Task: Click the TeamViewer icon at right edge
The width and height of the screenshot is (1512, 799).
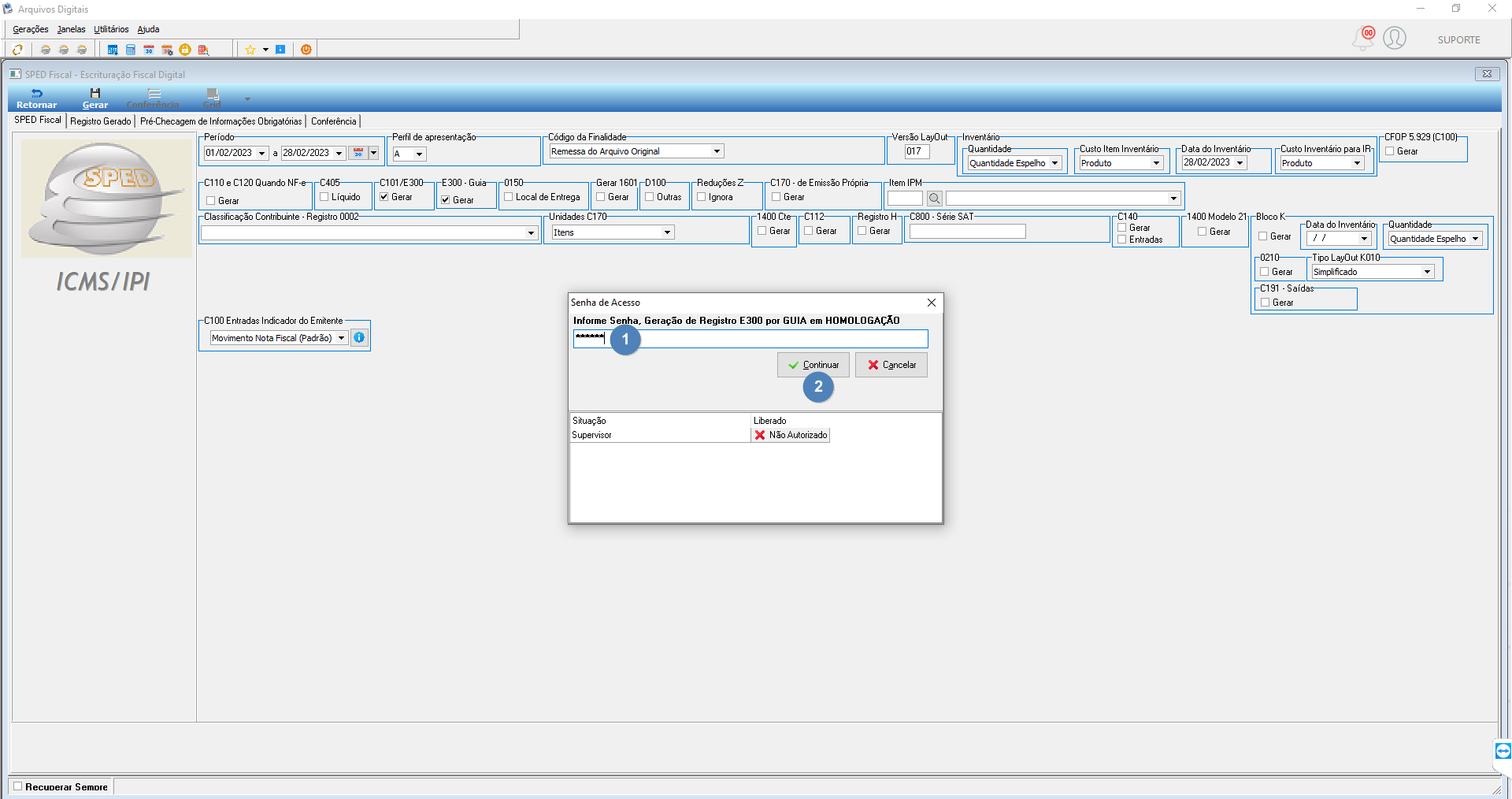Action: pos(1503,751)
